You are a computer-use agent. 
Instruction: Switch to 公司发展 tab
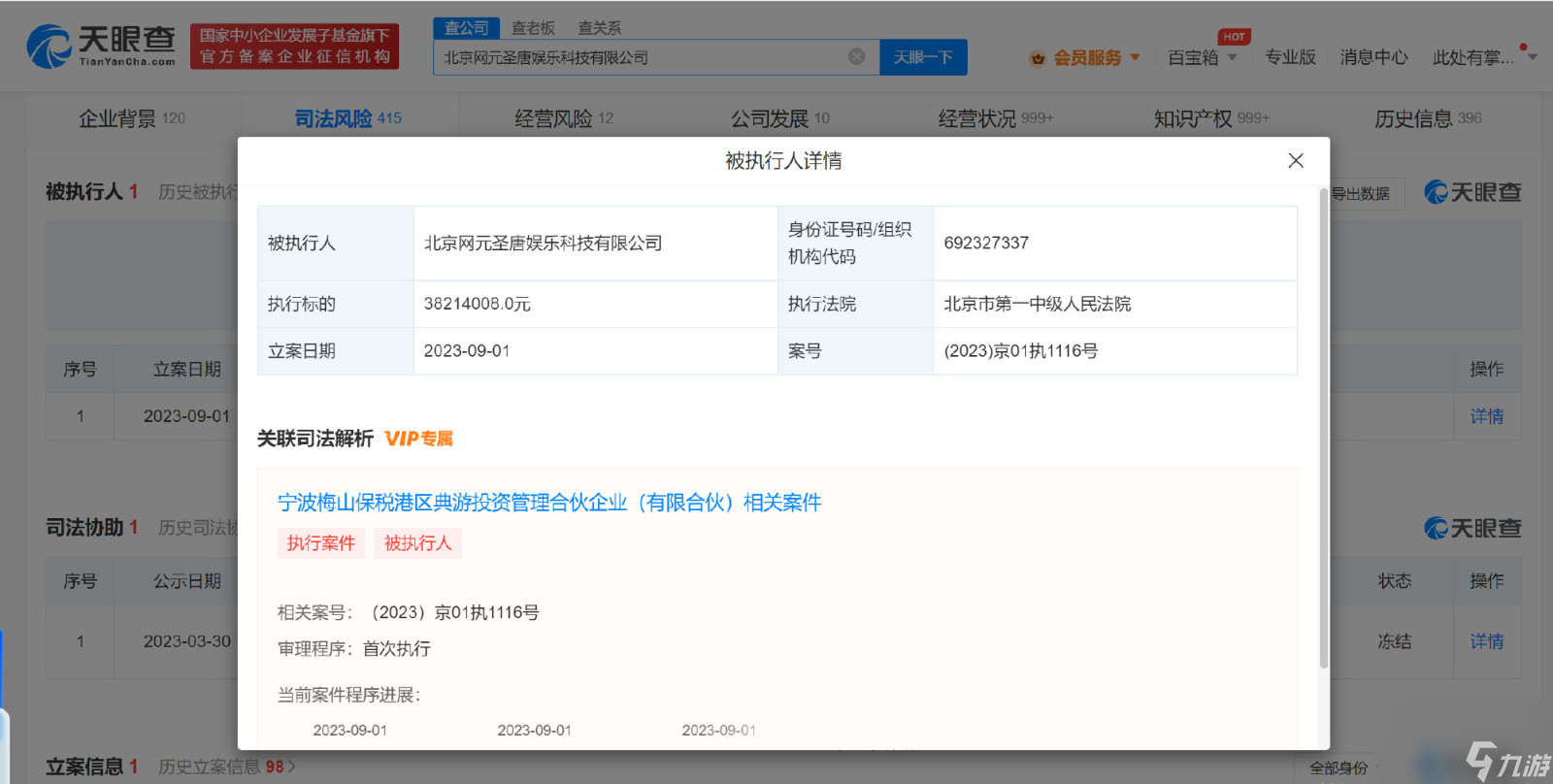click(780, 118)
